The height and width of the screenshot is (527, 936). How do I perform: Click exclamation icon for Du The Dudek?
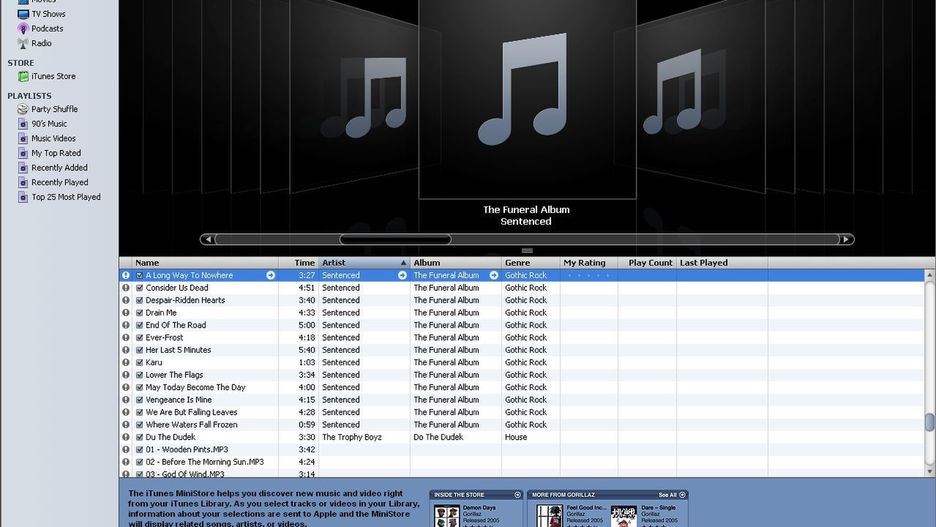click(126, 437)
